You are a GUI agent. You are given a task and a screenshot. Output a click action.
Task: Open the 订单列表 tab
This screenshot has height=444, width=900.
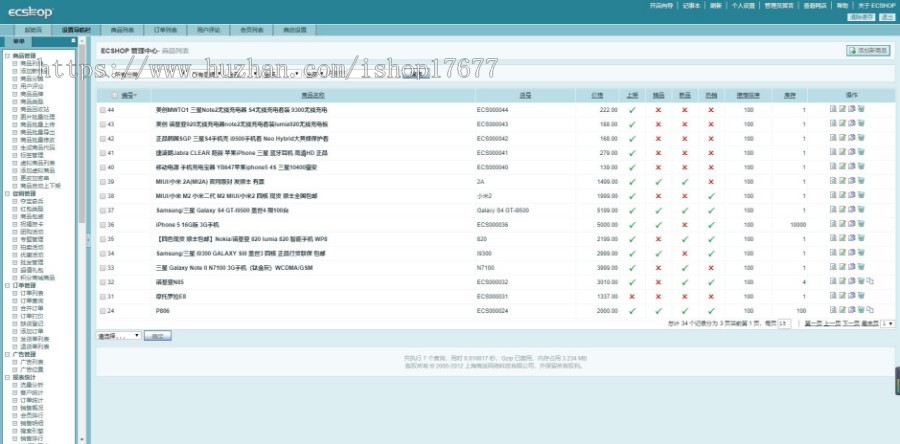point(165,30)
